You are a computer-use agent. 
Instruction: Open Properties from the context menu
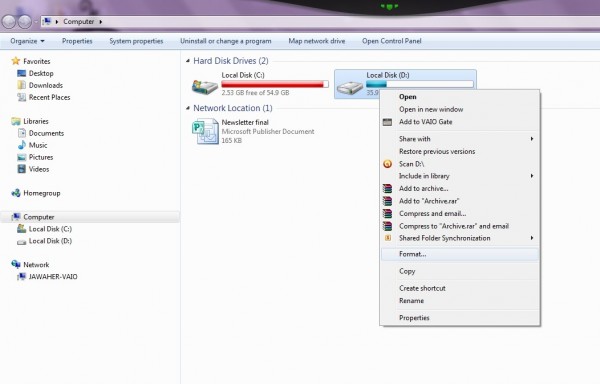414,318
